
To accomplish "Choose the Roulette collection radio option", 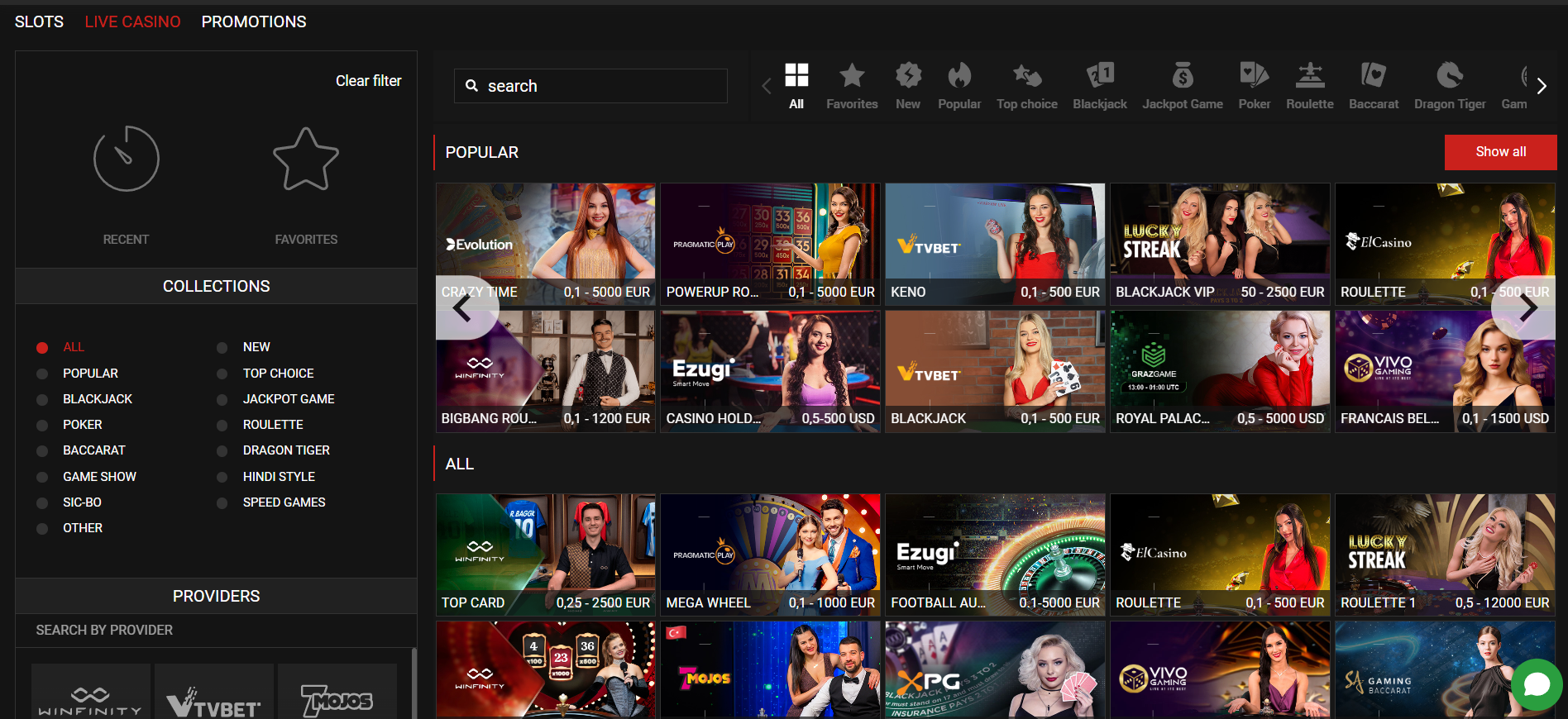I will (x=222, y=426).
